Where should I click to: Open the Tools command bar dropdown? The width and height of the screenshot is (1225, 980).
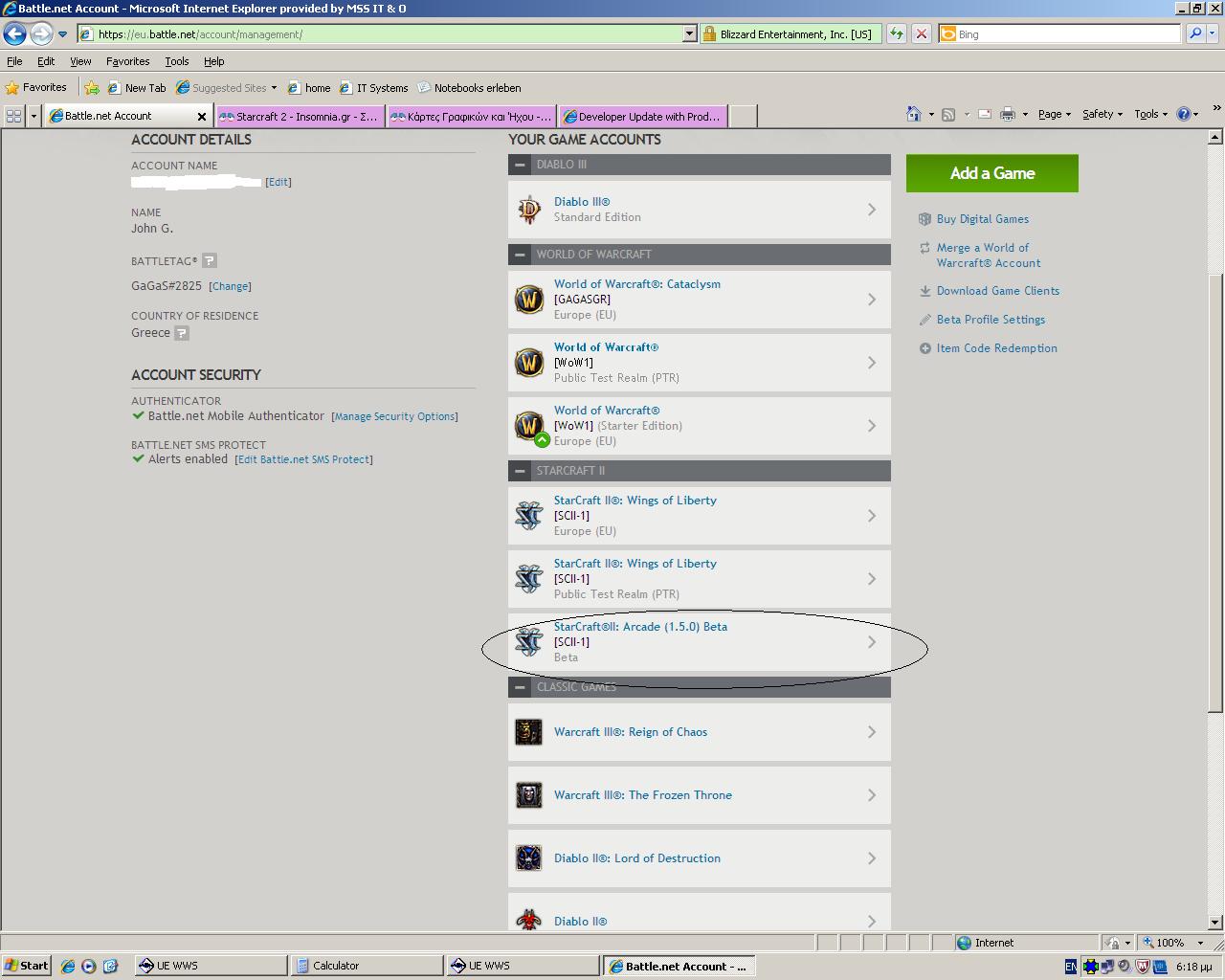point(1151,114)
